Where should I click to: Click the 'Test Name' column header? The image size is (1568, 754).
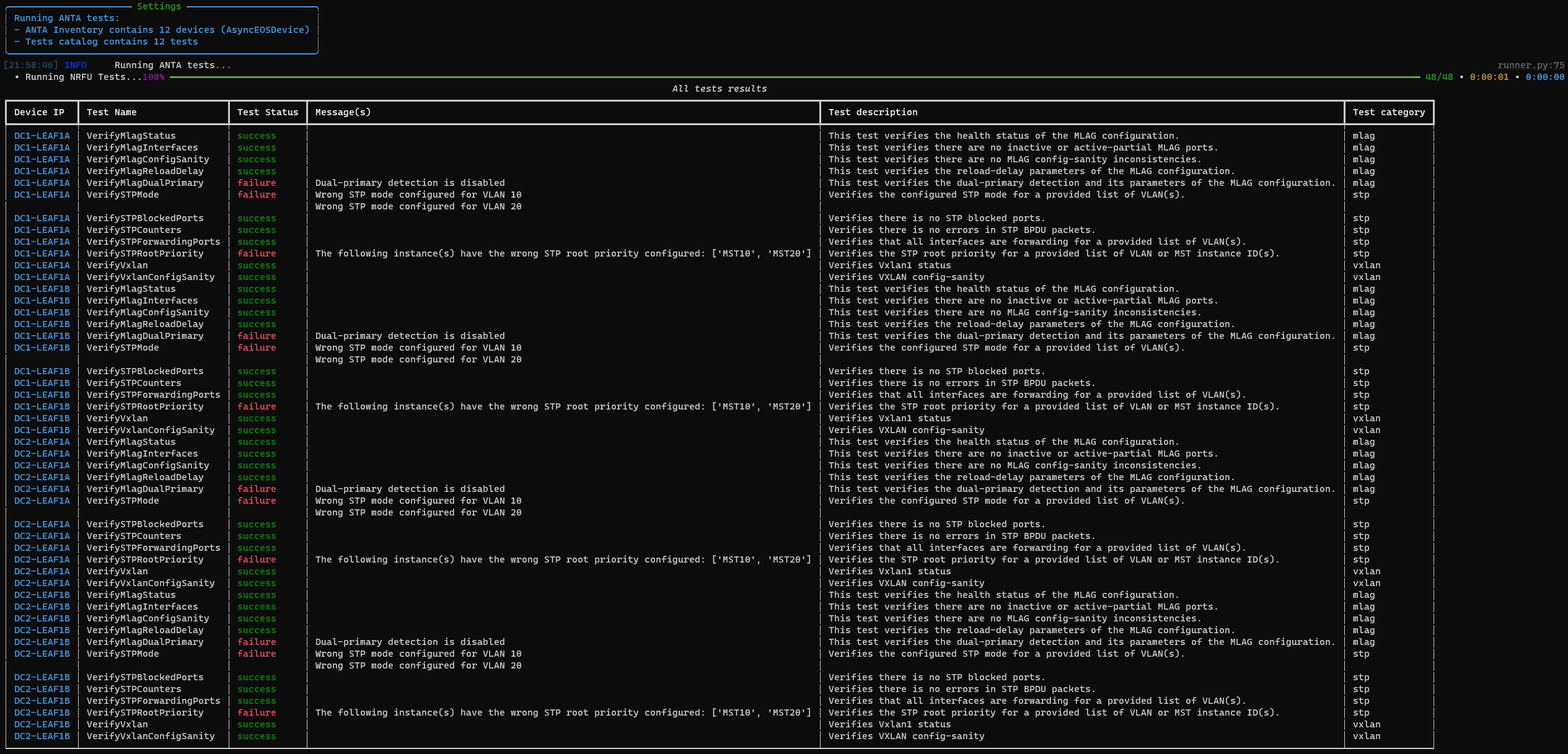(112, 112)
